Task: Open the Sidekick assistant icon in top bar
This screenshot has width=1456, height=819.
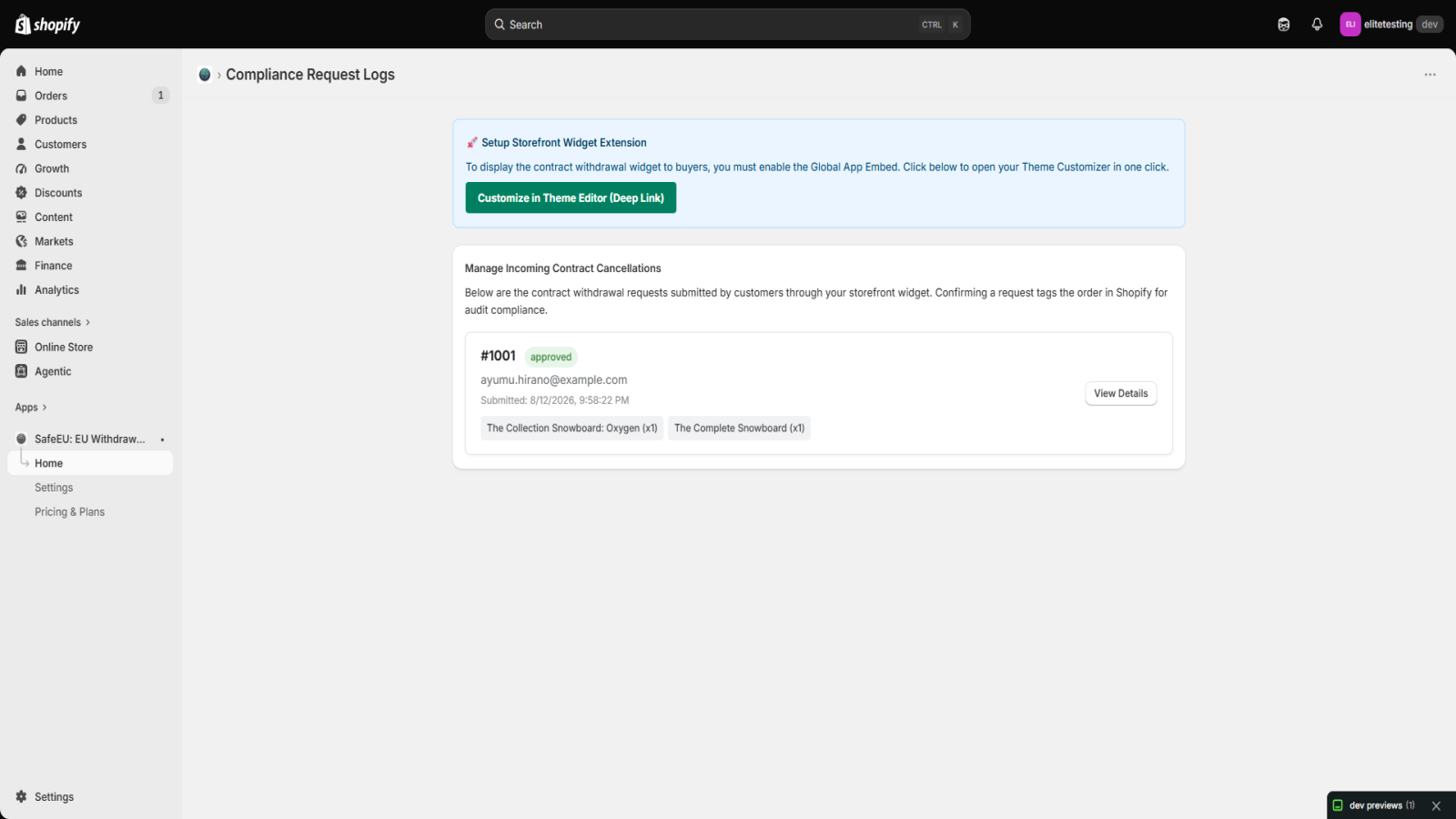Action: click(x=1284, y=25)
